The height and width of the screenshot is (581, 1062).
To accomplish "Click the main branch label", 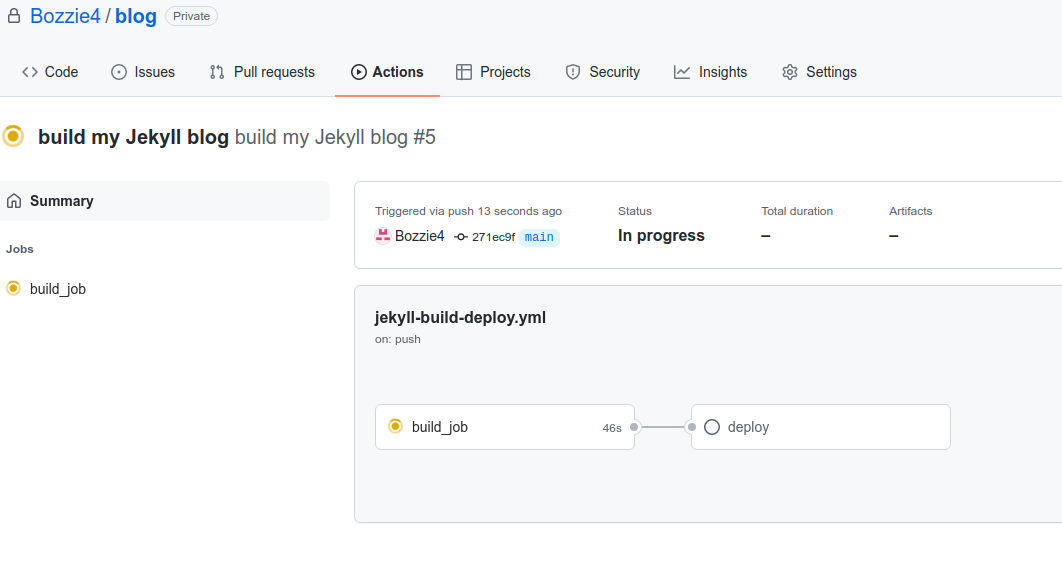I will click(539, 237).
